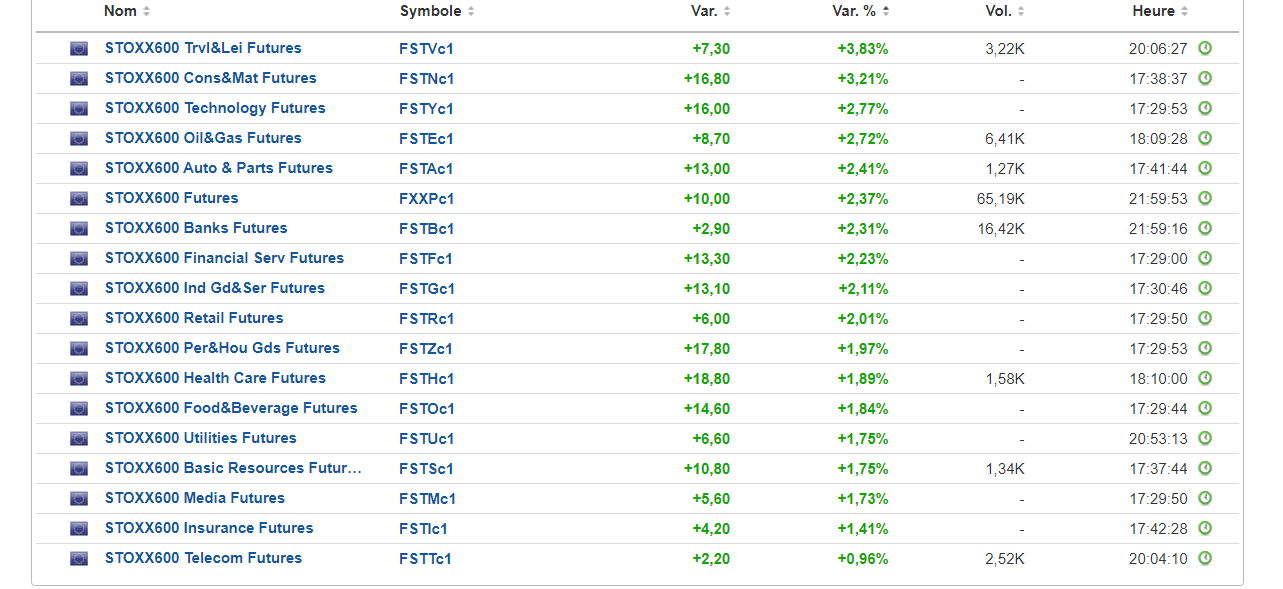Open STOXX600 Technology Futures link
This screenshot has width=1283, height=589.
[x=215, y=108]
